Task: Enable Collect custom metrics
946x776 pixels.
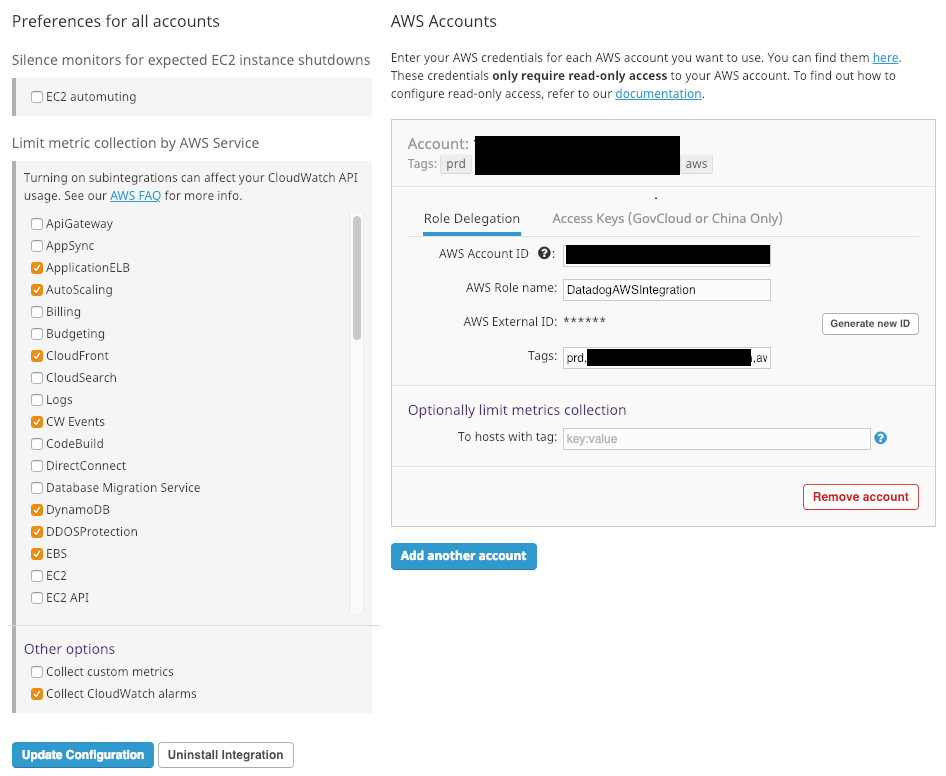Action: pyautogui.click(x=36, y=672)
